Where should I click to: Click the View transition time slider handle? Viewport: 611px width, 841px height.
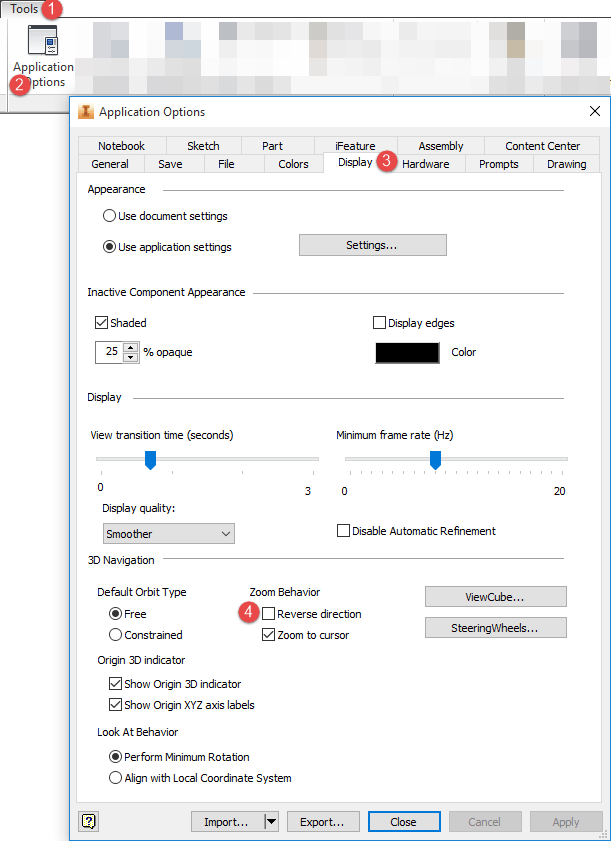(151, 460)
